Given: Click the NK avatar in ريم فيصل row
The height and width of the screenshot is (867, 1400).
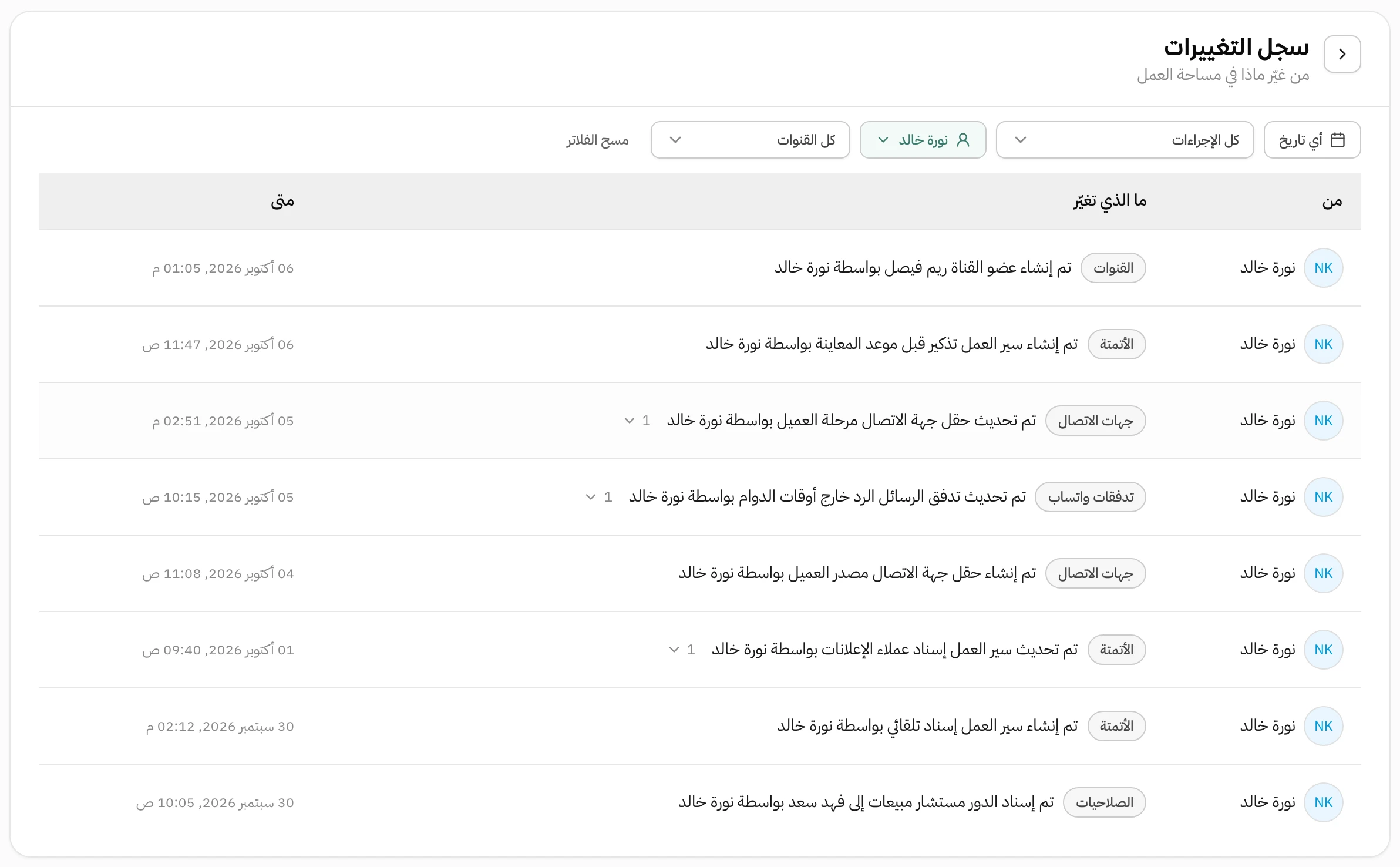Looking at the screenshot, I should (1323, 268).
